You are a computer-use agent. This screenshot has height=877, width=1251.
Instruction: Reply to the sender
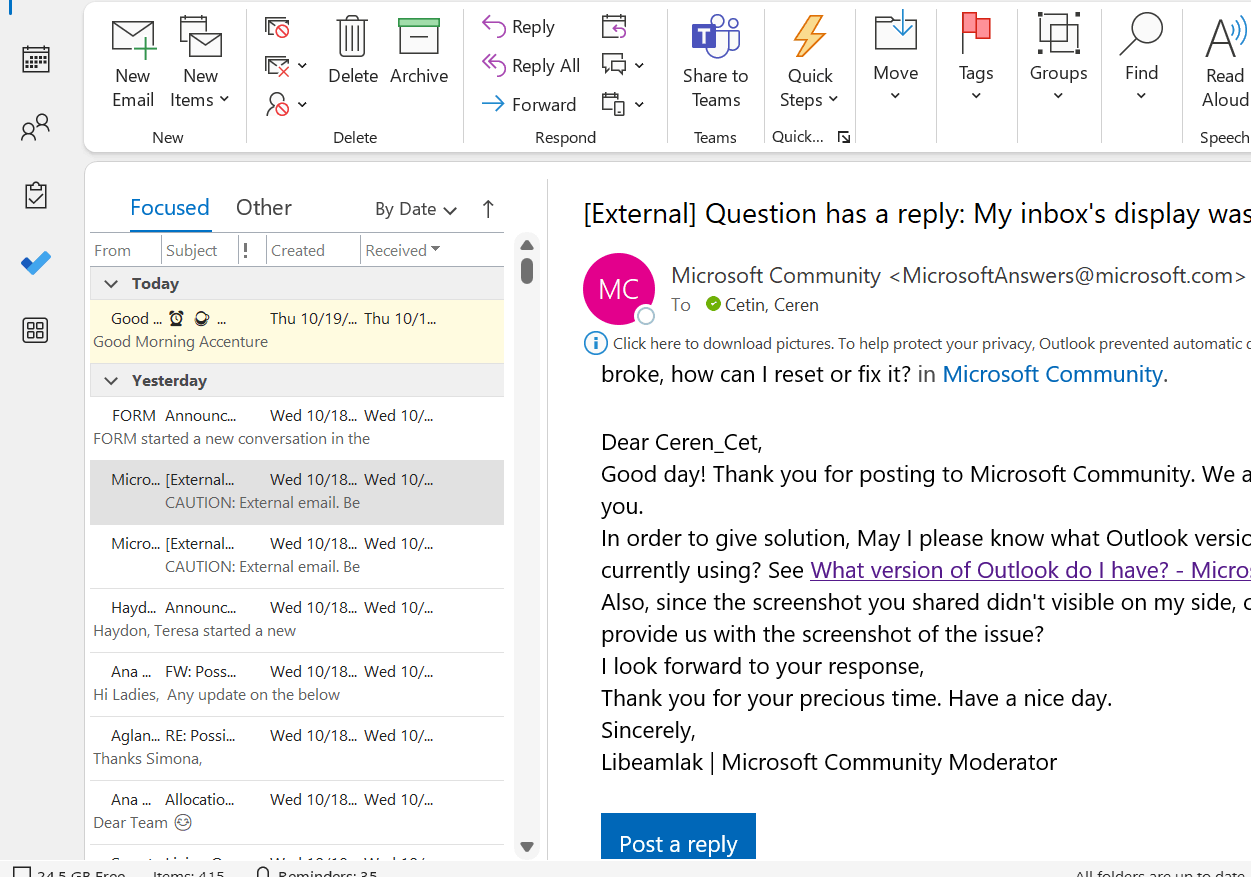[x=518, y=27]
